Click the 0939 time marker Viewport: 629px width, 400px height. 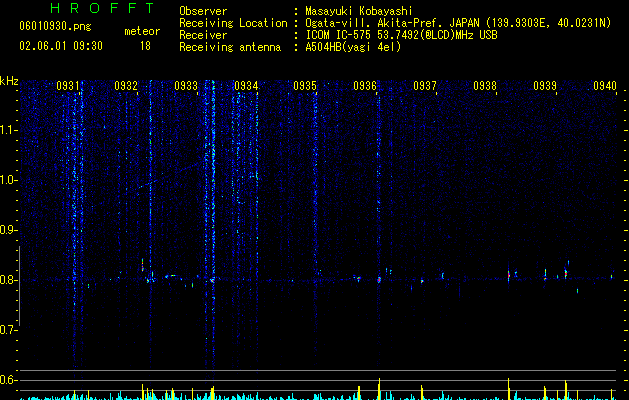click(x=545, y=86)
